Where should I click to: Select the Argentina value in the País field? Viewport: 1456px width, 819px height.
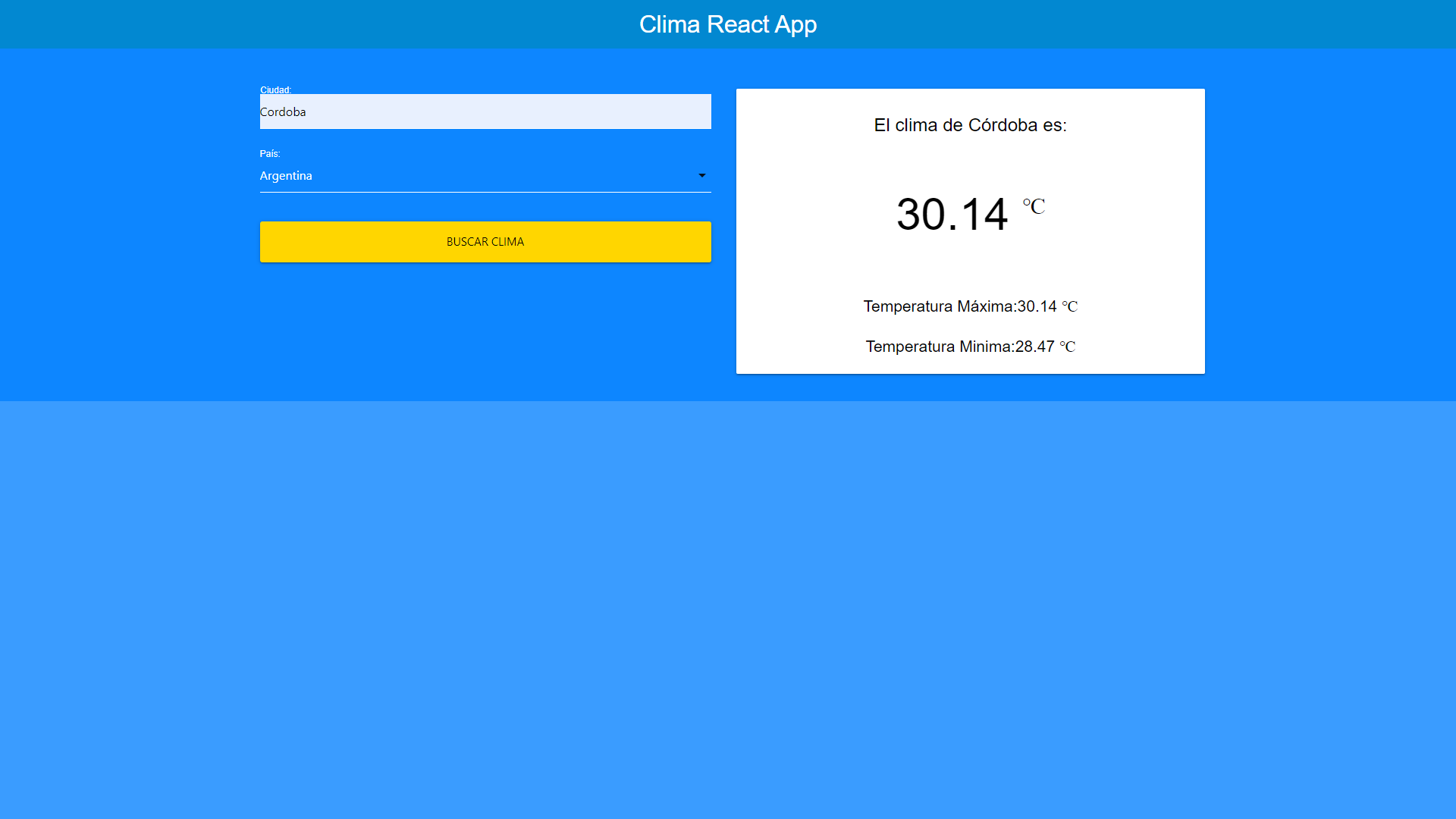click(x=286, y=175)
